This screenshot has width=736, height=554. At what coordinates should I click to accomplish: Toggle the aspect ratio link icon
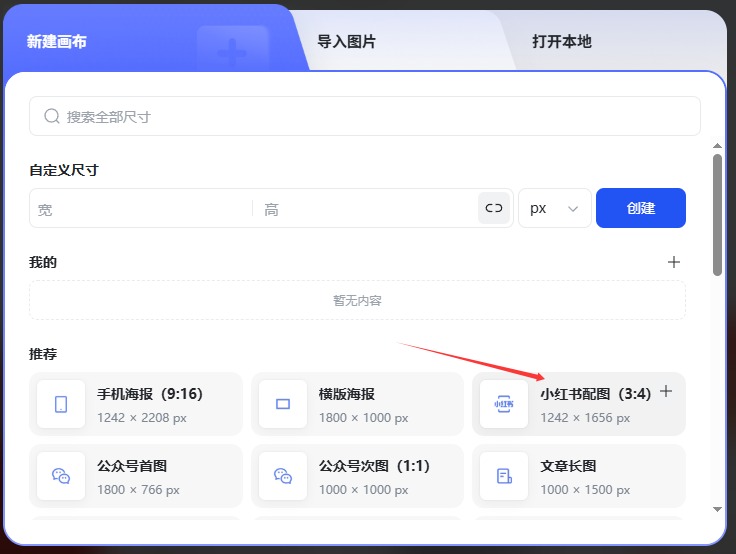coord(494,208)
